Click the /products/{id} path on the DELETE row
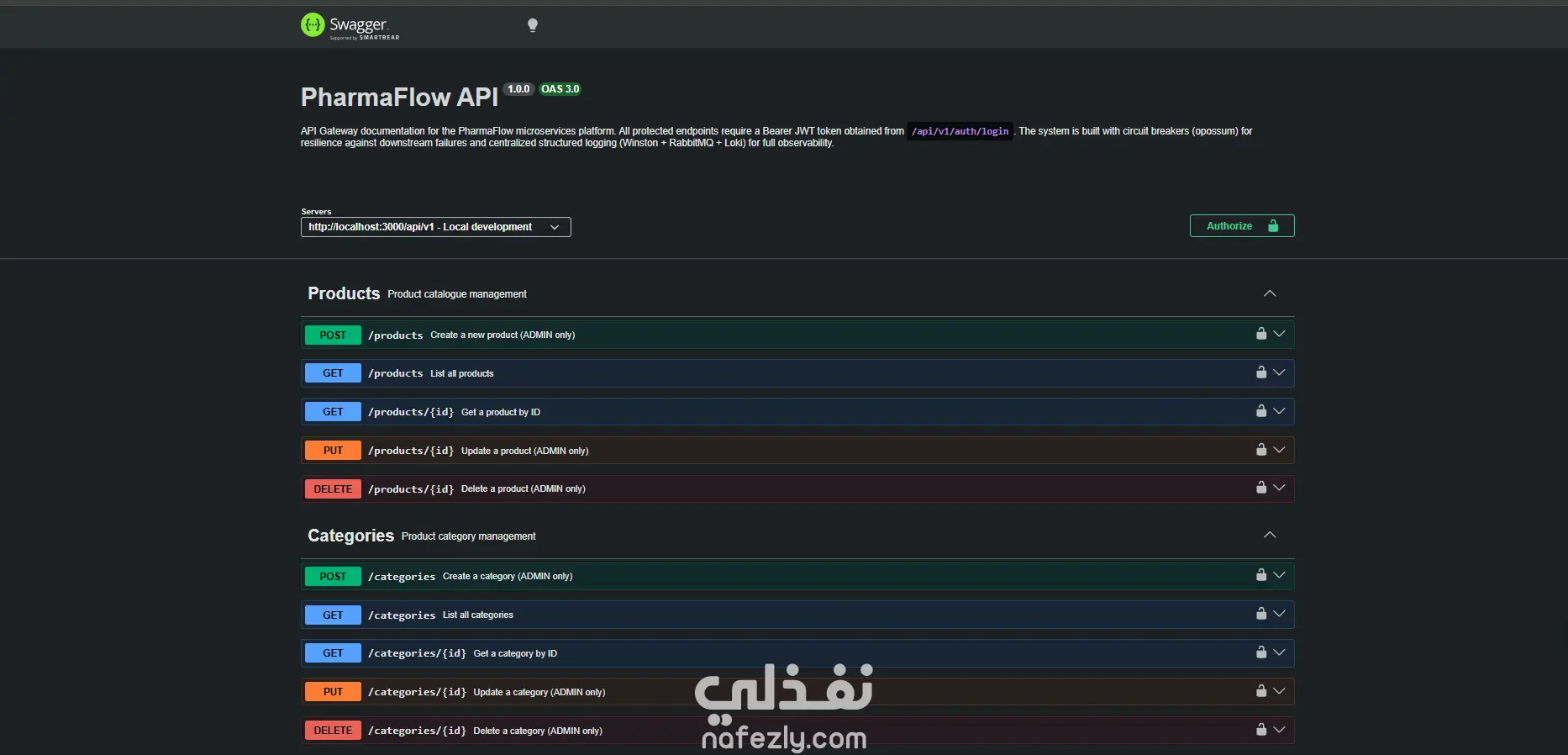This screenshot has width=1568, height=755. coord(411,489)
